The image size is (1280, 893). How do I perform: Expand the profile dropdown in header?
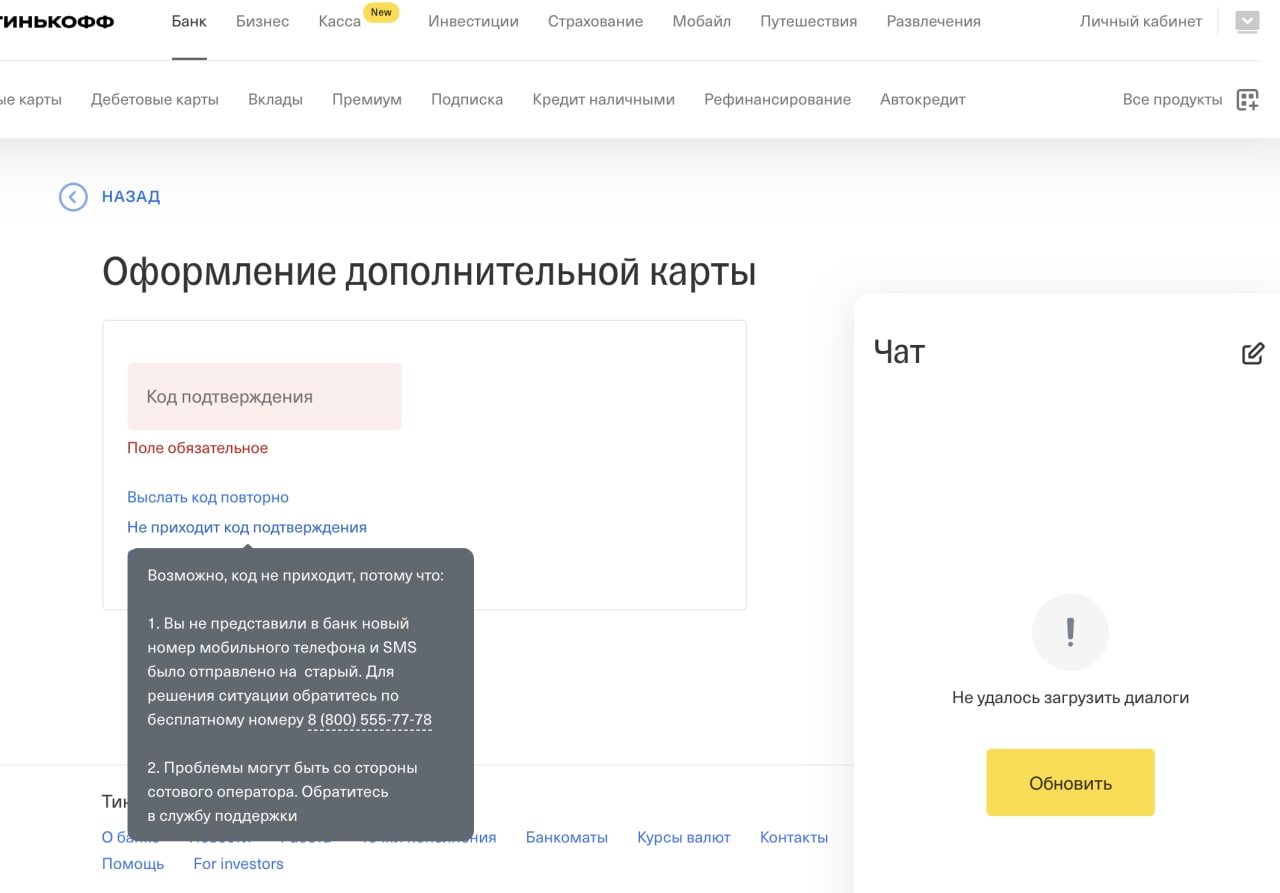(x=1247, y=21)
